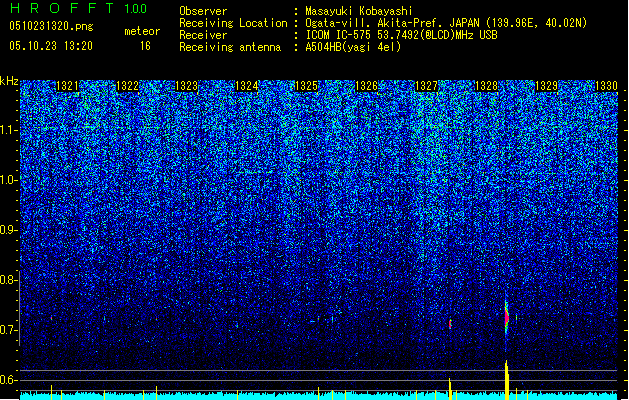Click the 1.1 kHz axis label

pyautogui.click(x=8, y=130)
